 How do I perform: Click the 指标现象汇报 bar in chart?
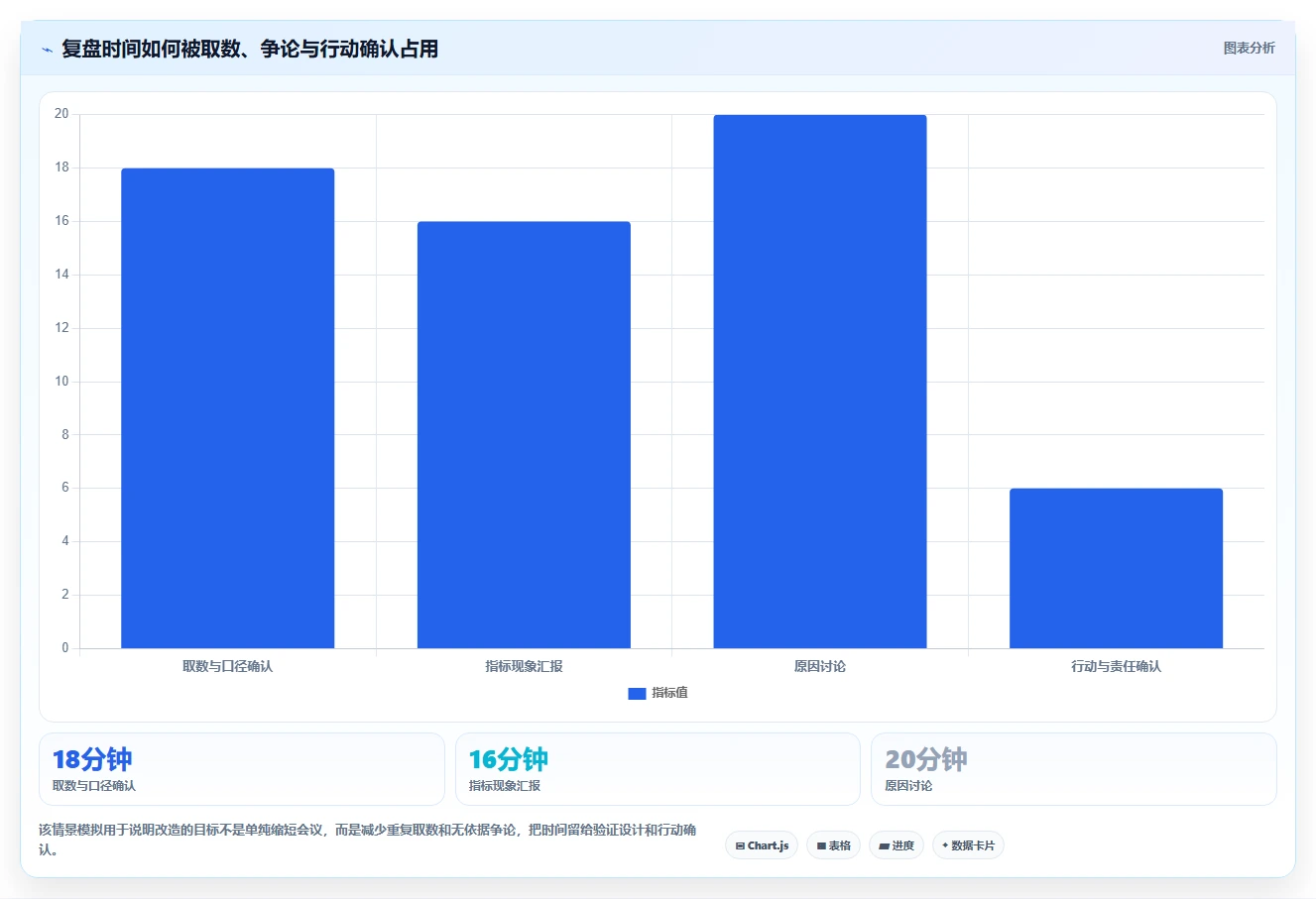tap(524, 435)
